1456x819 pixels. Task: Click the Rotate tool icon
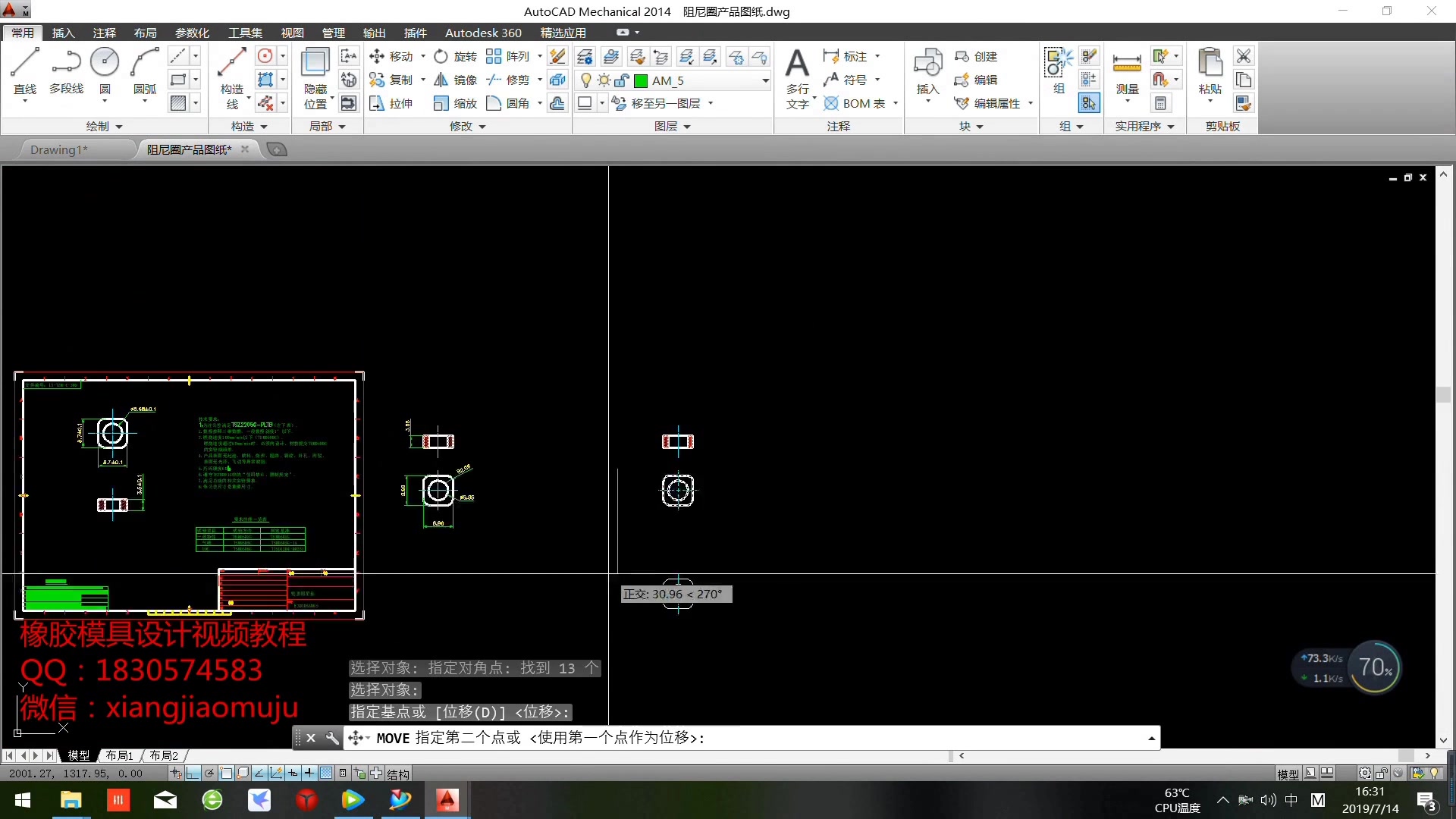pos(440,55)
